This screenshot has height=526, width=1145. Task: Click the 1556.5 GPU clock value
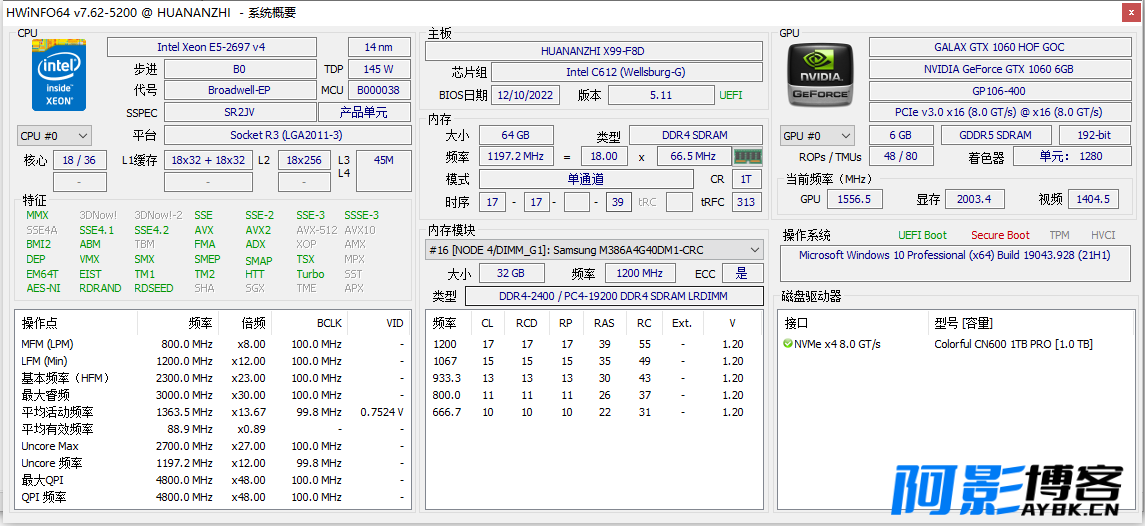(855, 199)
